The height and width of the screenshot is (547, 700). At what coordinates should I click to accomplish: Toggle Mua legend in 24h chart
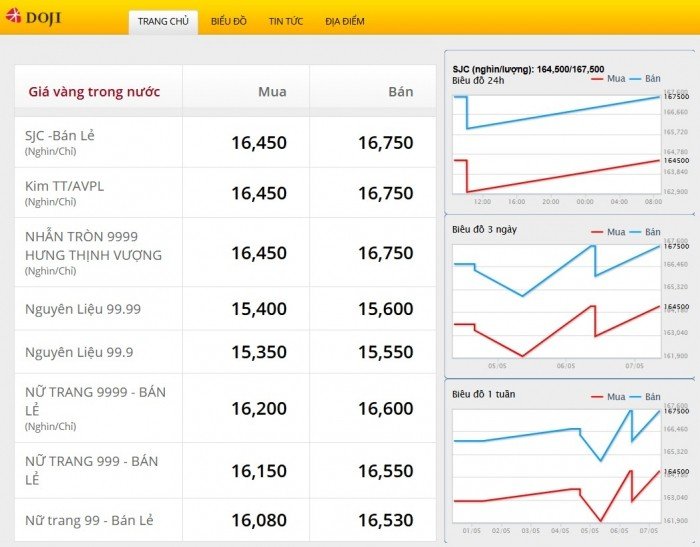(x=608, y=79)
